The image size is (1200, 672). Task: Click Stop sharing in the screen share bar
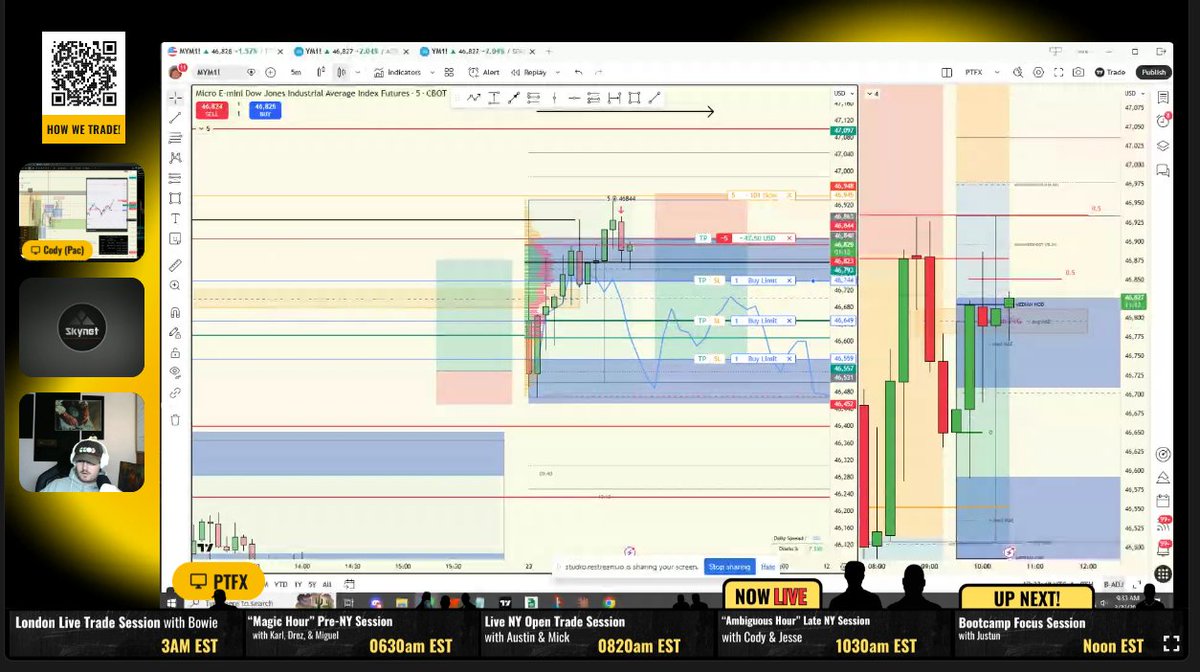click(x=729, y=566)
